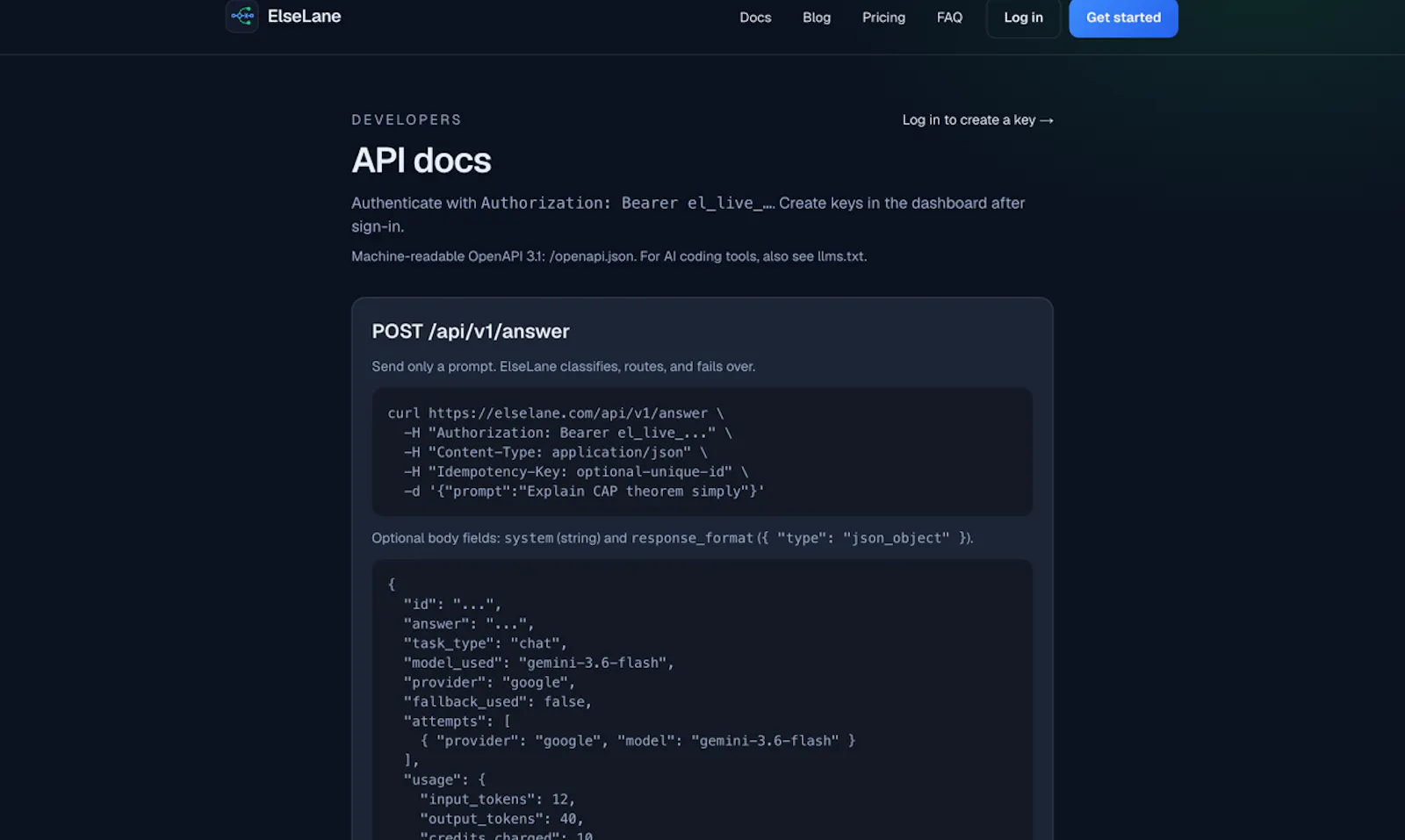Click the Log in button

[x=1024, y=18]
